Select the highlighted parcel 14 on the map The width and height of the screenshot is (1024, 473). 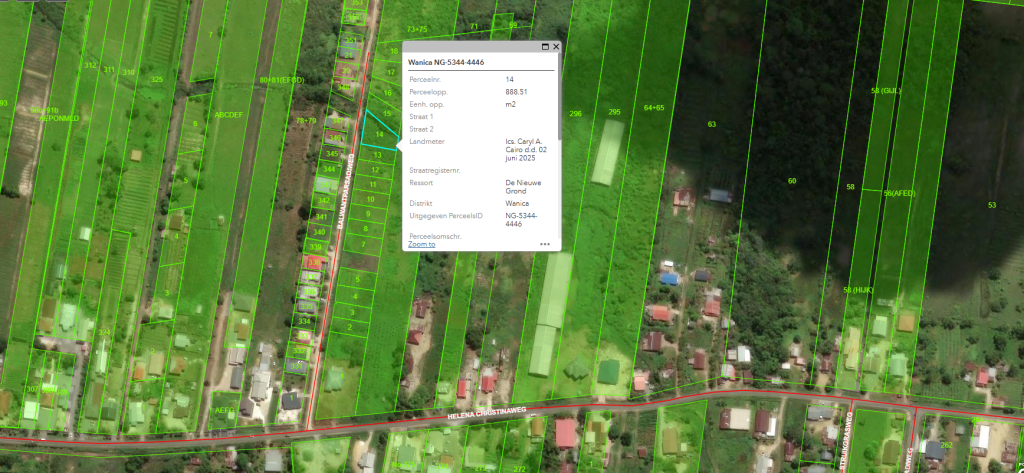pos(379,135)
